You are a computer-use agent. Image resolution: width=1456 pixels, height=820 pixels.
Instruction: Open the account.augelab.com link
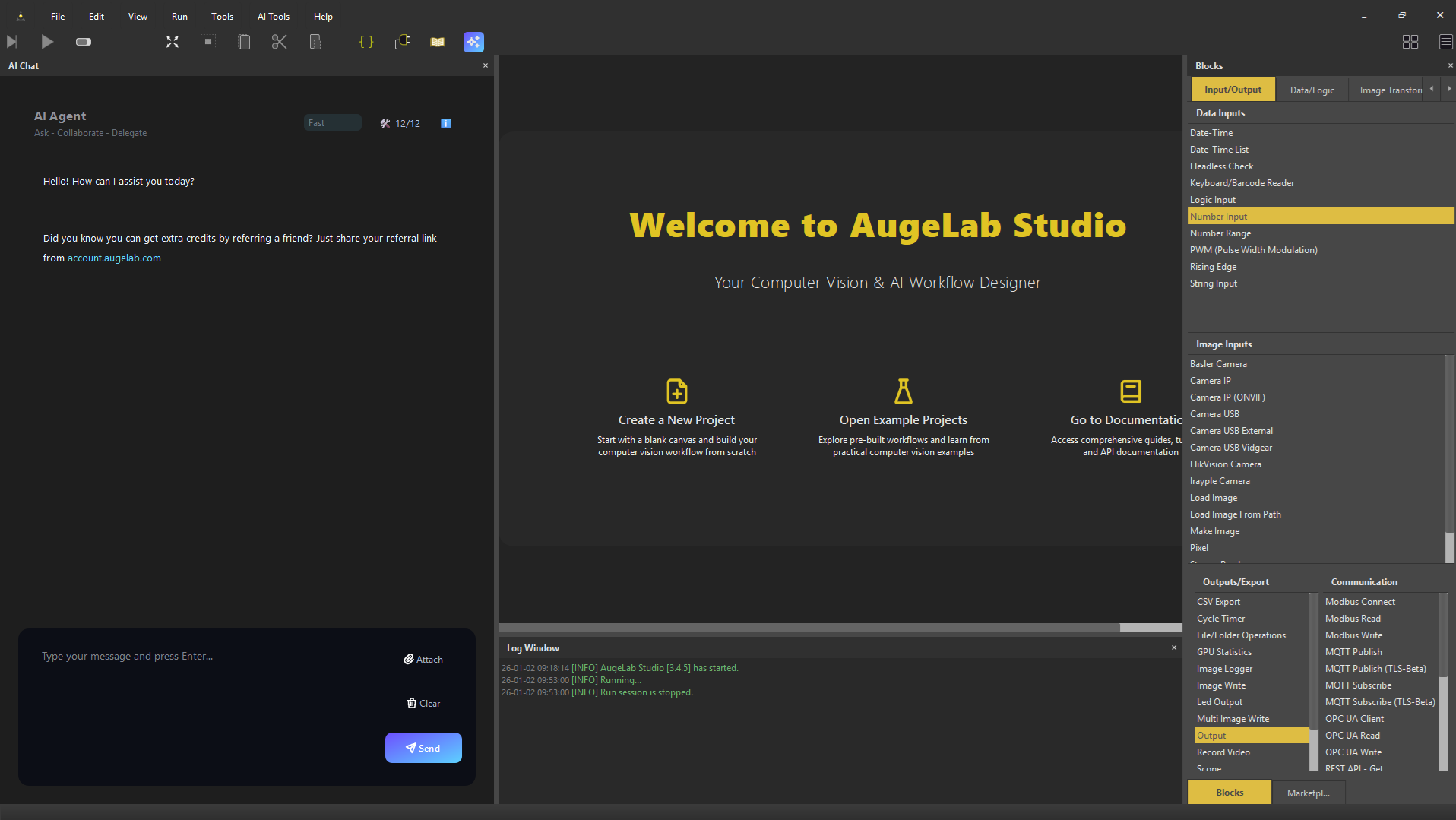click(x=114, y=258)
